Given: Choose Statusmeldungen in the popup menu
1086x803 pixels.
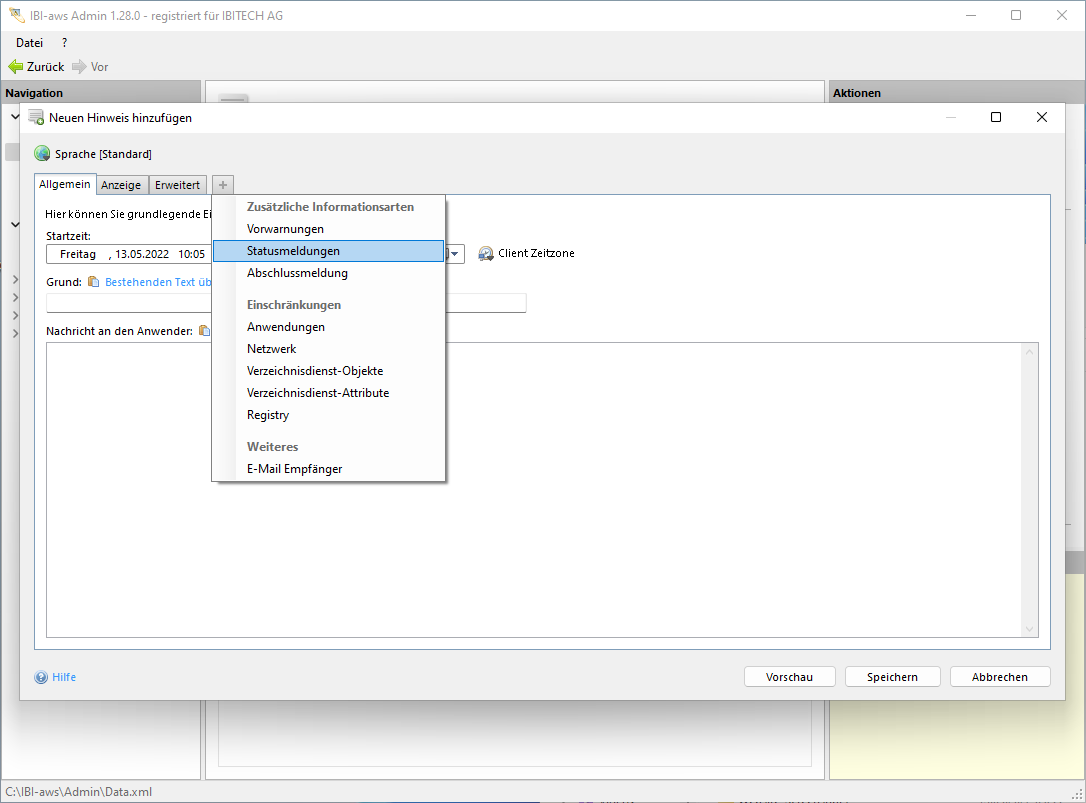Looking at the screenshot, I should 293,251.
